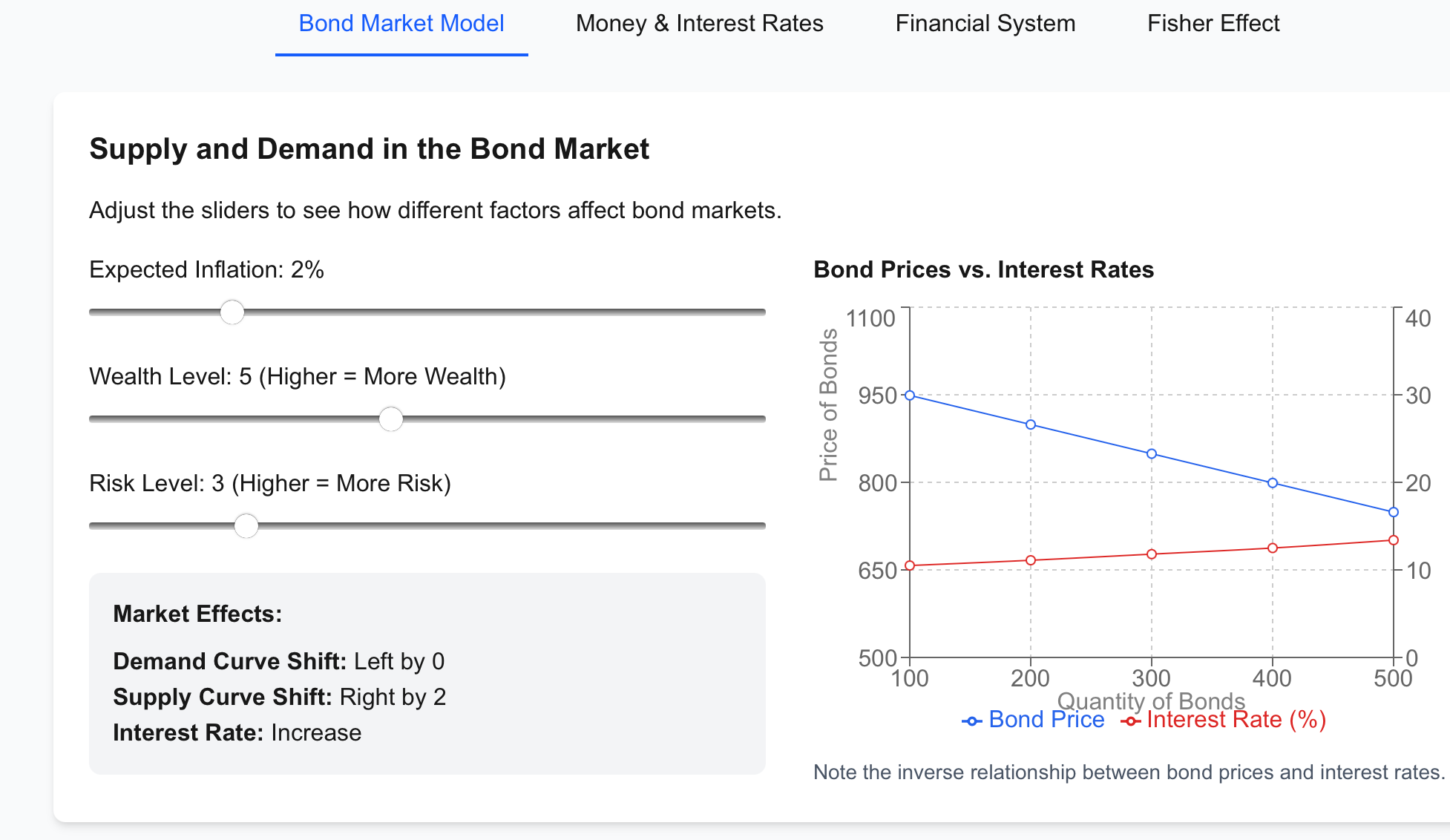
Task: Click the Expected Inflation slider handle
Action: pyautogui.click(x=232, y=312)
